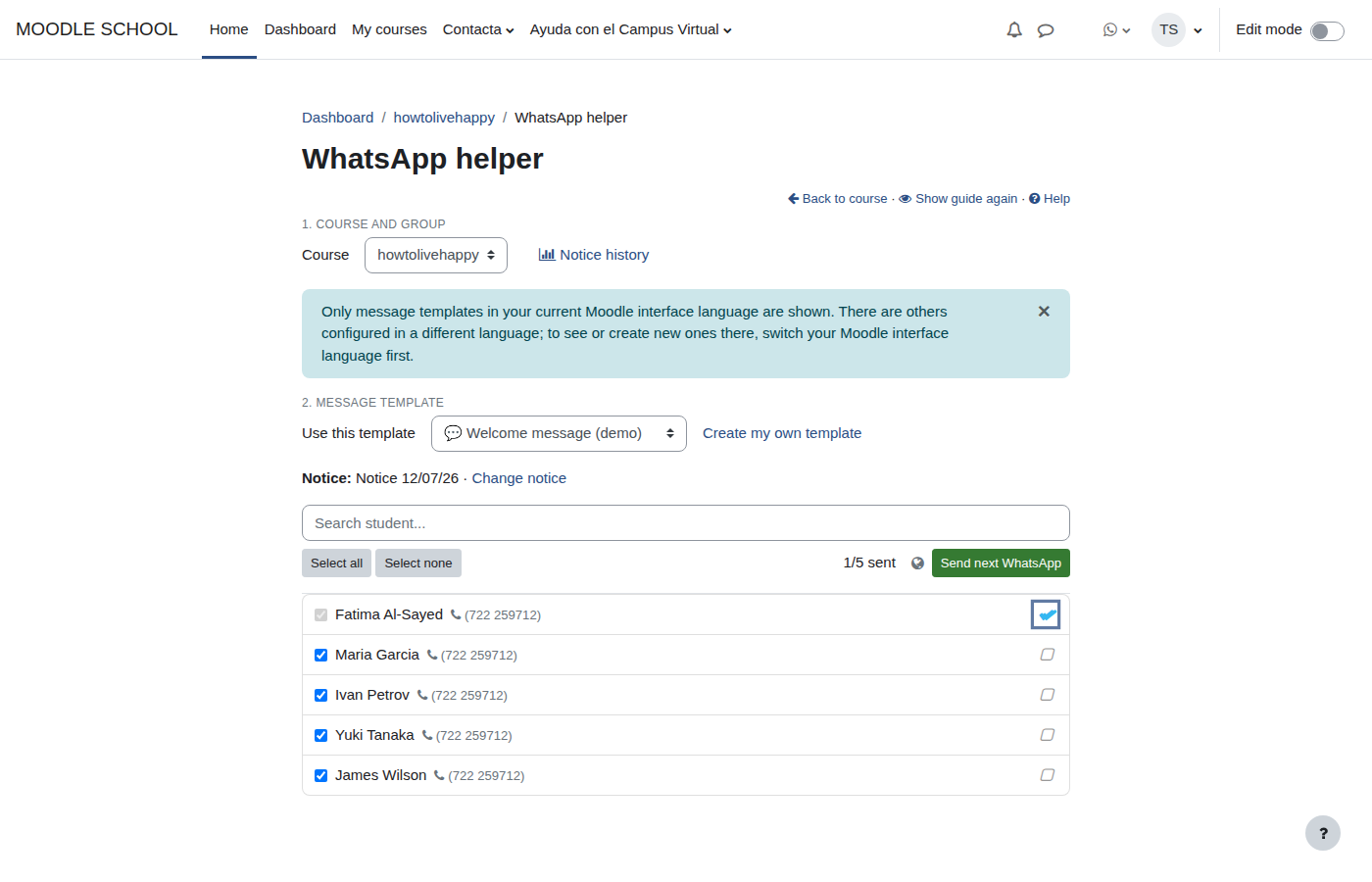Click phone icon next to Fatima Al-Sayed

456,615
